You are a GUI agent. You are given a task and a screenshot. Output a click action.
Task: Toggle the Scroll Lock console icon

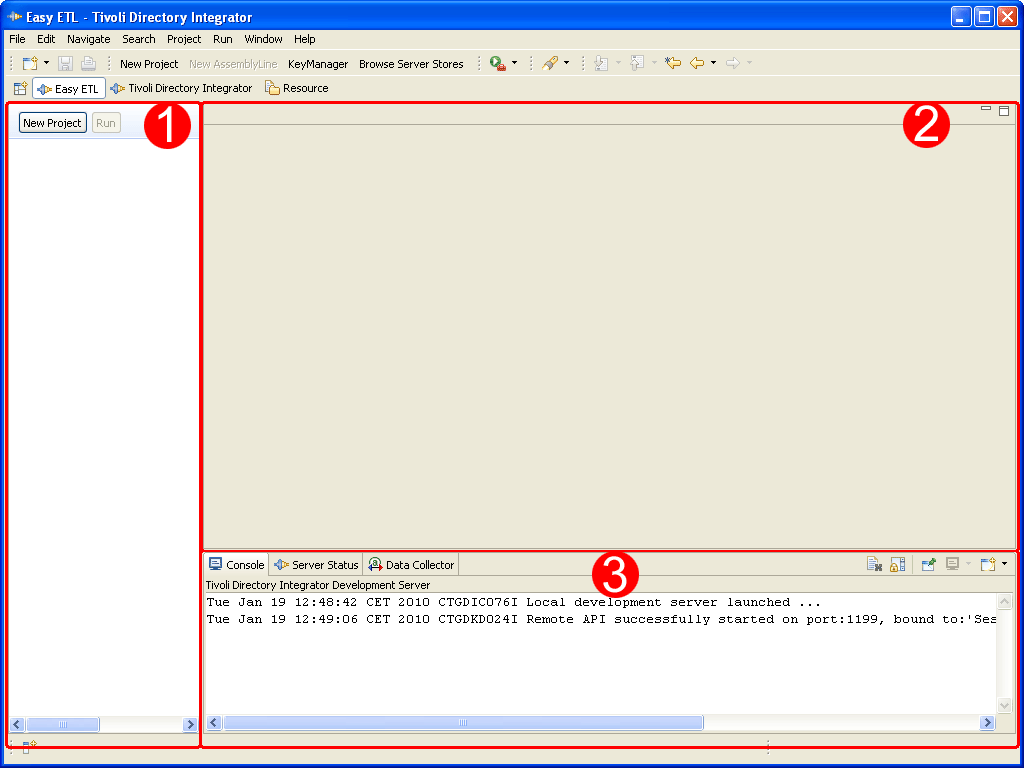(x=897, y=564)
